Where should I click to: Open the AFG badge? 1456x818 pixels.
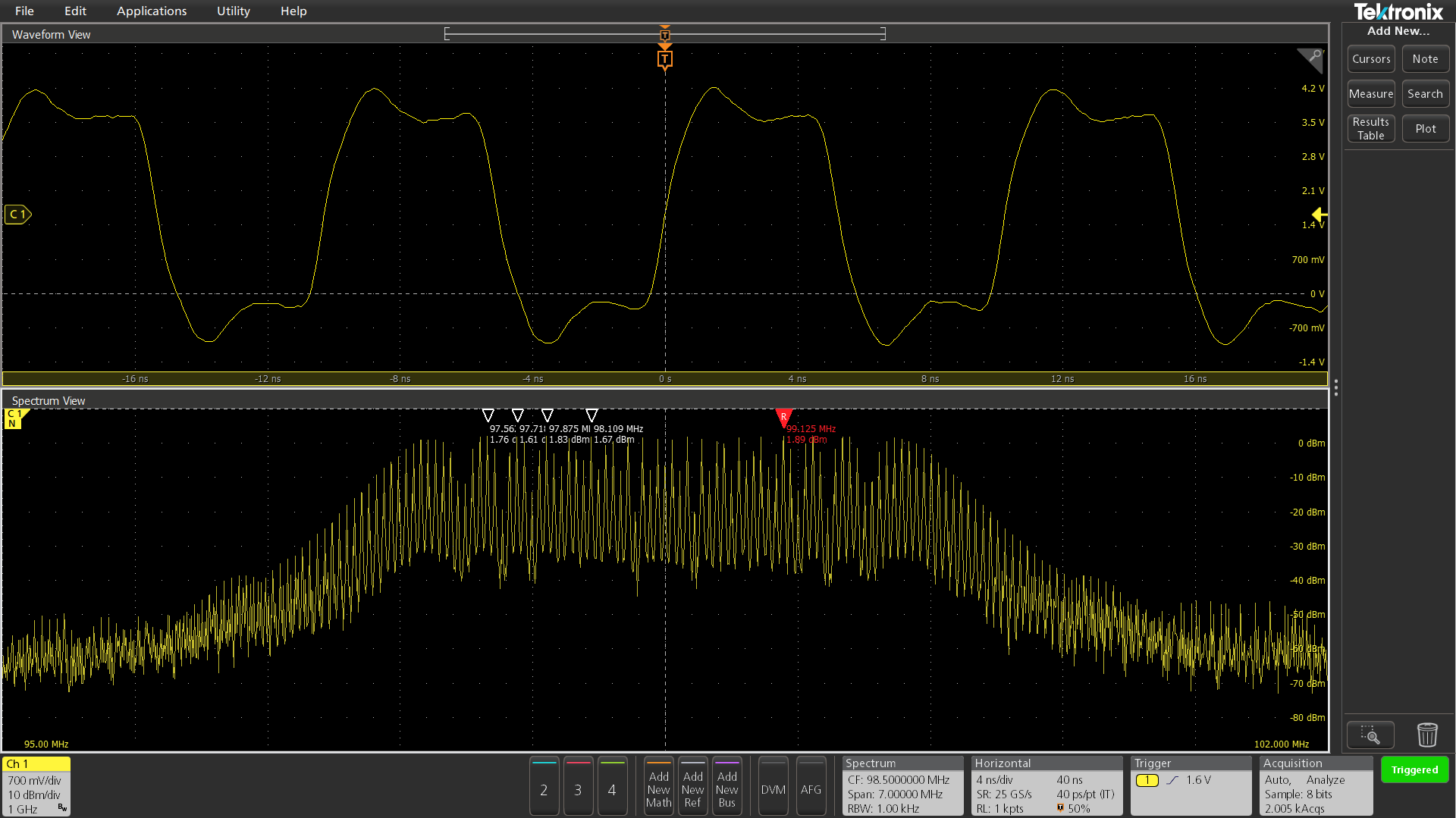(811, 787)
